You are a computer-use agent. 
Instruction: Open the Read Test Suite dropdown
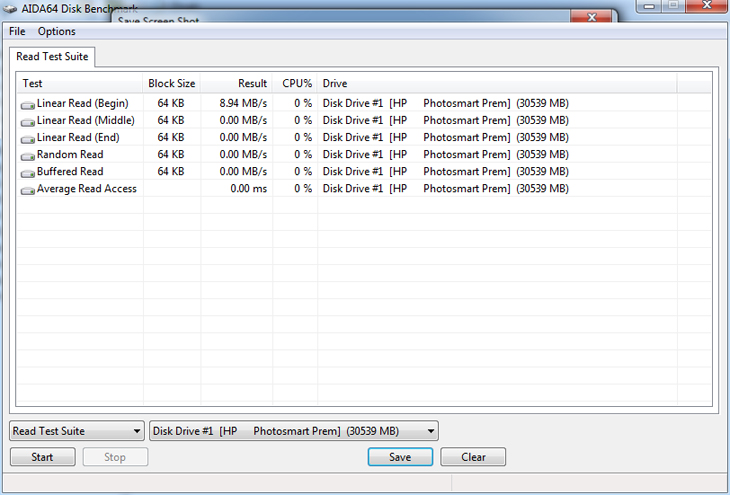[x=77, y=431]
